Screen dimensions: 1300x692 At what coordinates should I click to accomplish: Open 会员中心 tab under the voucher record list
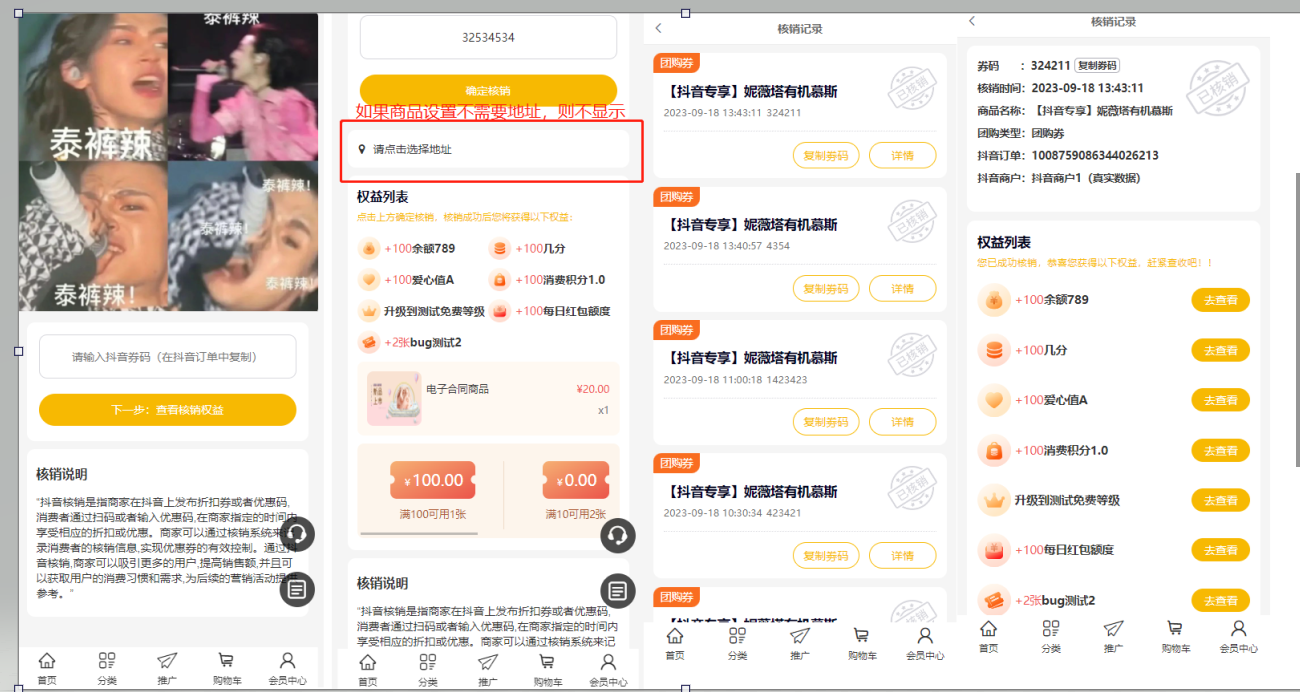[924, 642]
